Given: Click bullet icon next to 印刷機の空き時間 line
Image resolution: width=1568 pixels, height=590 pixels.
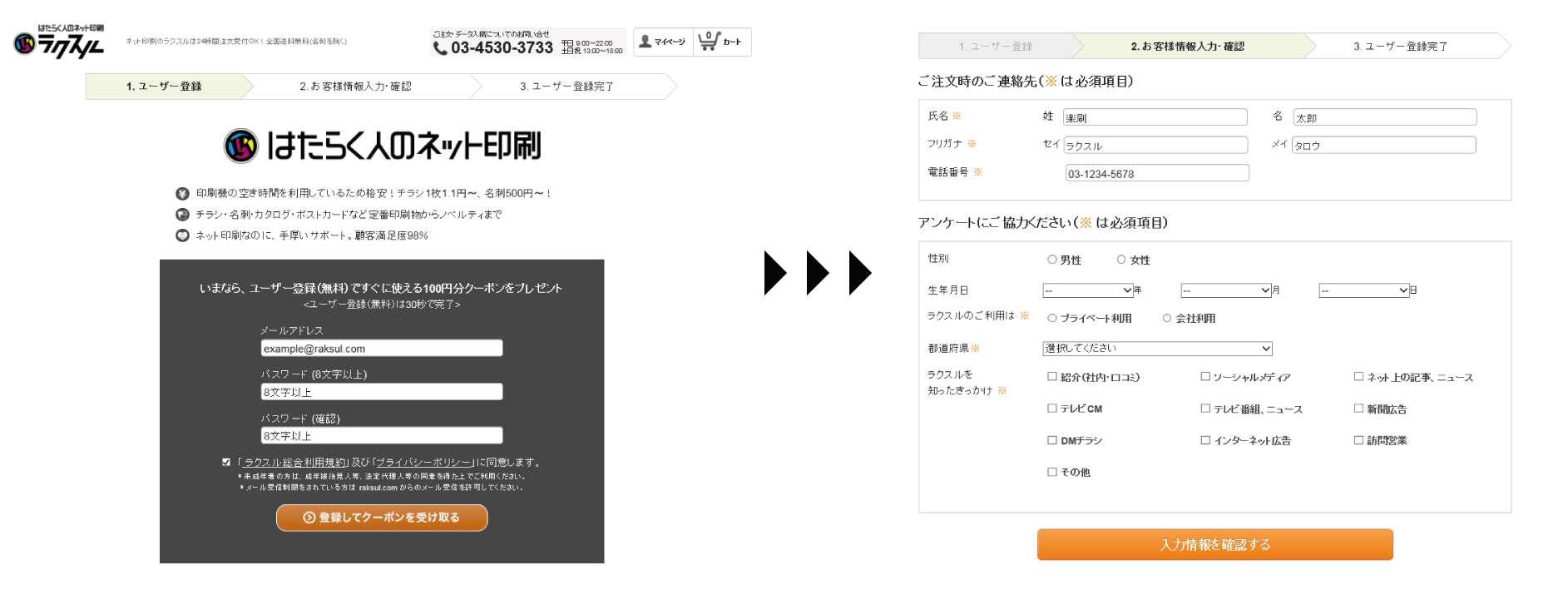Looking at the screenshot, I should pyautogui.click(x=182, y=193).
